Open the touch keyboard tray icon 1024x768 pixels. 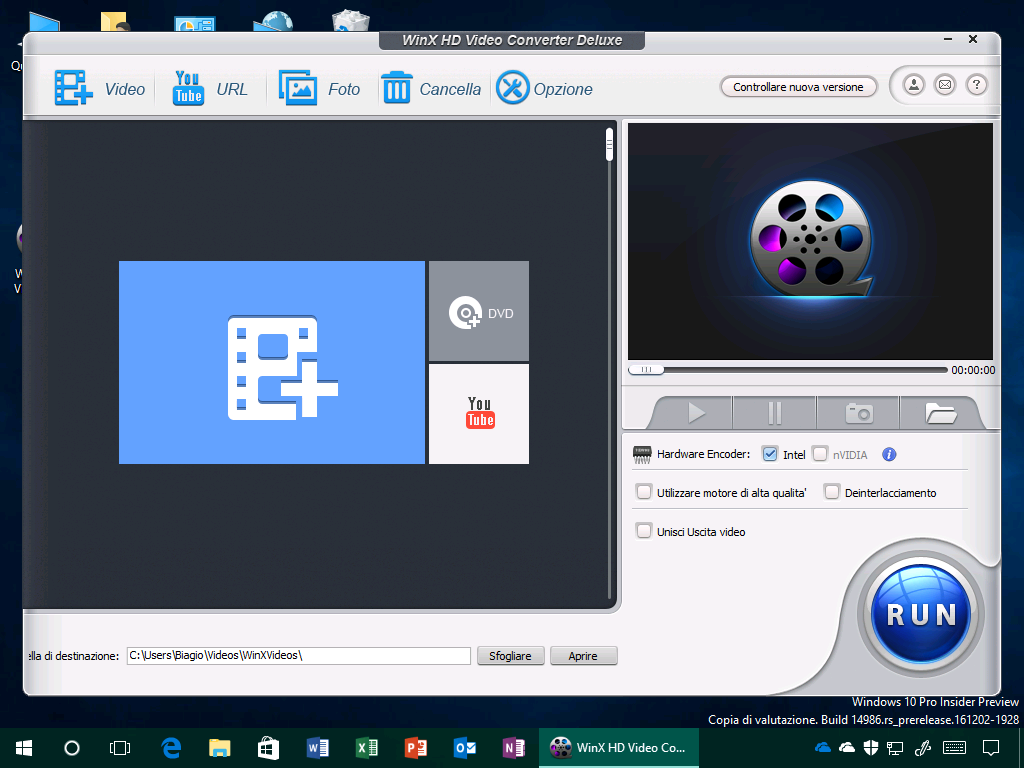(x=955, y=747)
